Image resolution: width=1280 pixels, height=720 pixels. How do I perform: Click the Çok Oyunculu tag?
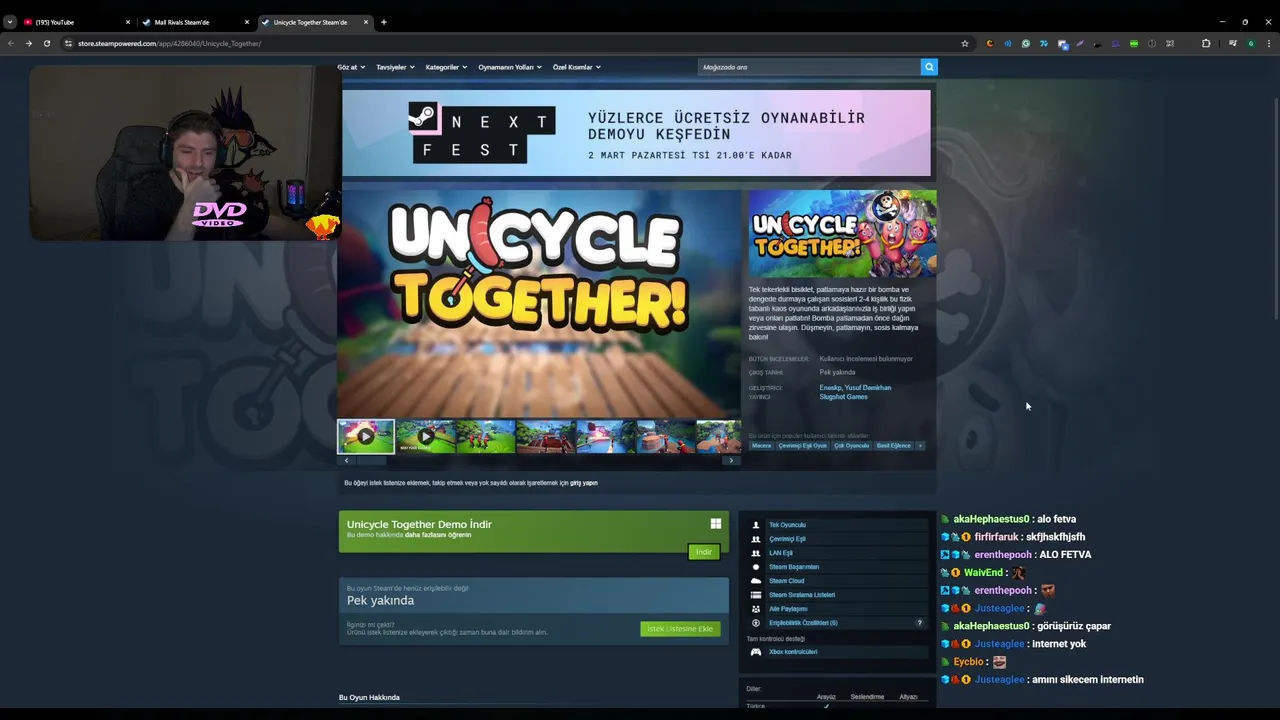[x=851, y=446]
